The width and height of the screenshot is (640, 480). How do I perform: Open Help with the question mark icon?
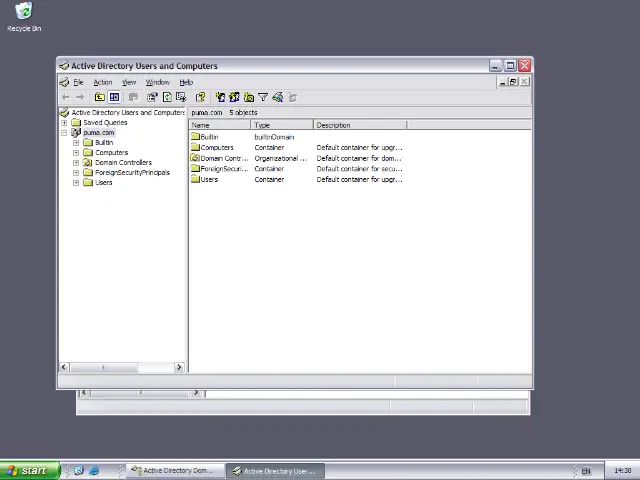pos(200,97)
